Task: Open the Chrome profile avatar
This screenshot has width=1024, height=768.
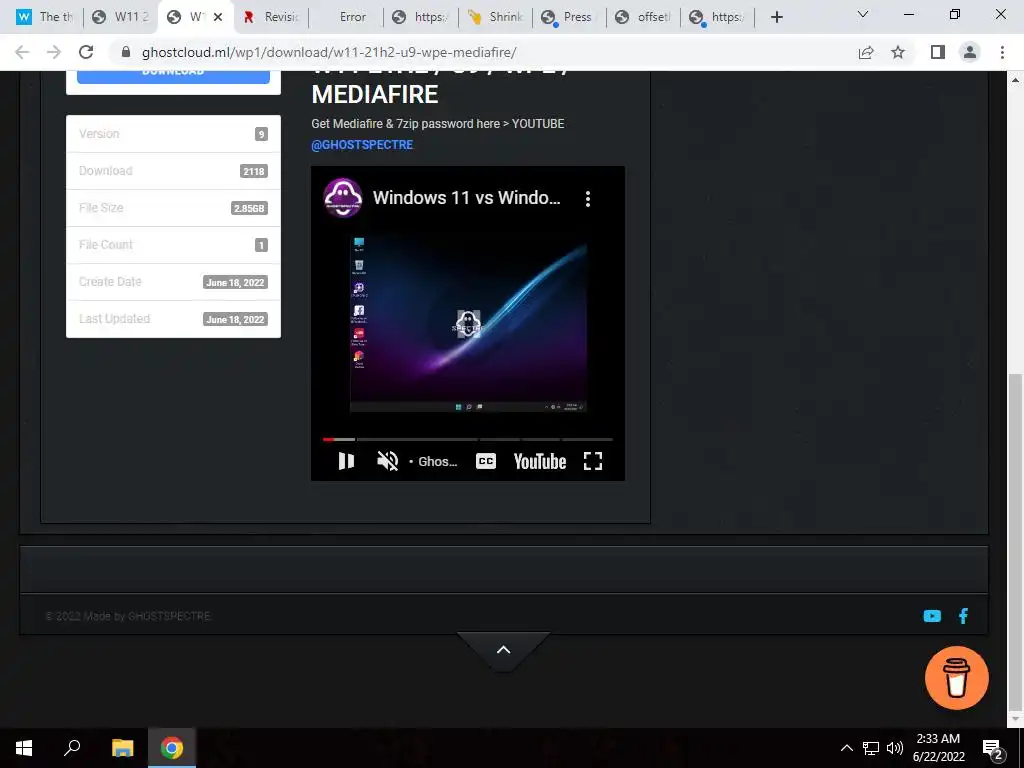Action: click(970, 52)
